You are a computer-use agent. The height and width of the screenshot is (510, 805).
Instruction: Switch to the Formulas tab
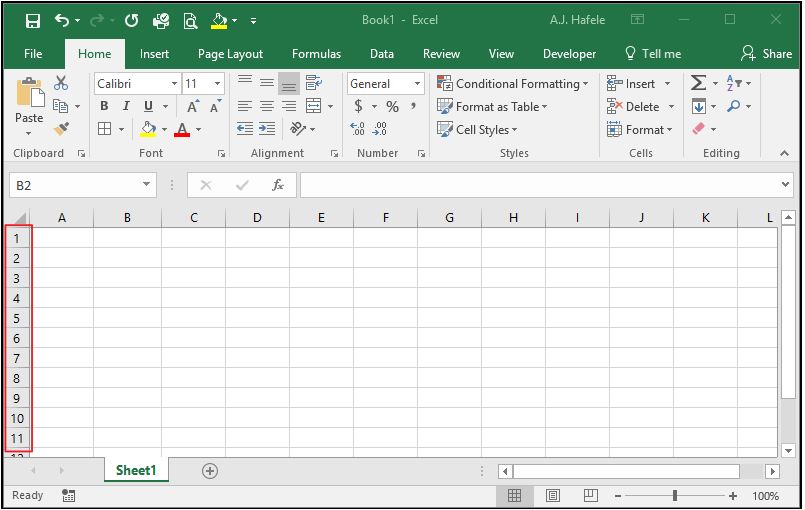[x=316, y=54]
